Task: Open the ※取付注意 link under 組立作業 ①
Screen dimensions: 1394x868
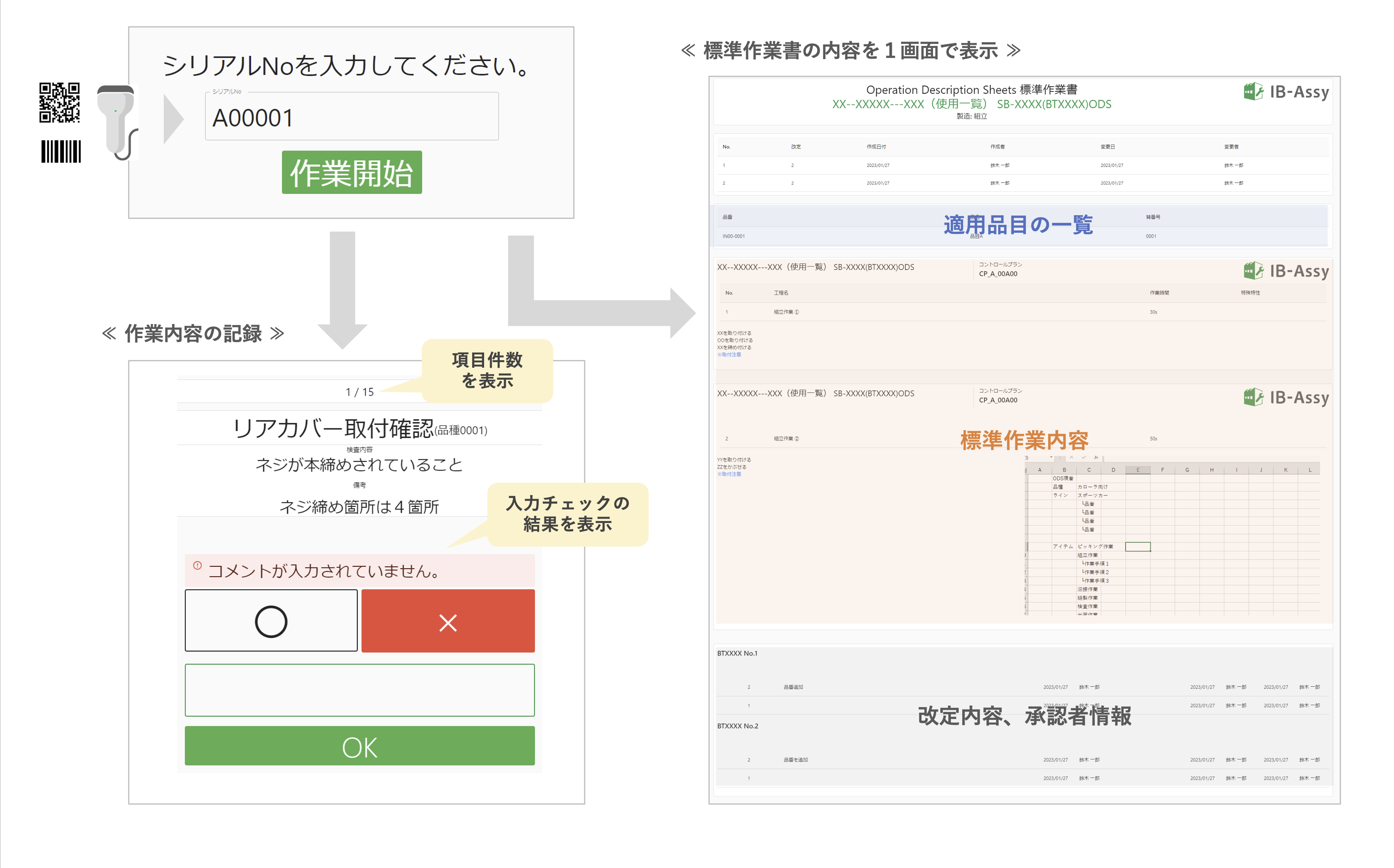Action: coord(729,355)
